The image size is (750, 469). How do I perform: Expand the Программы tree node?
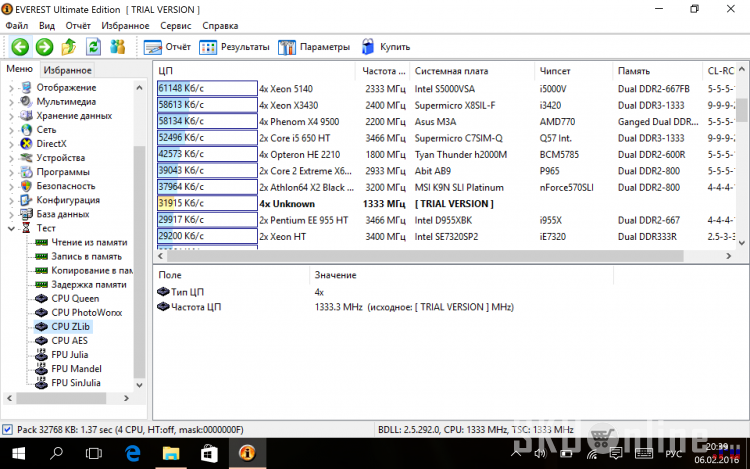tap(11, 172)
